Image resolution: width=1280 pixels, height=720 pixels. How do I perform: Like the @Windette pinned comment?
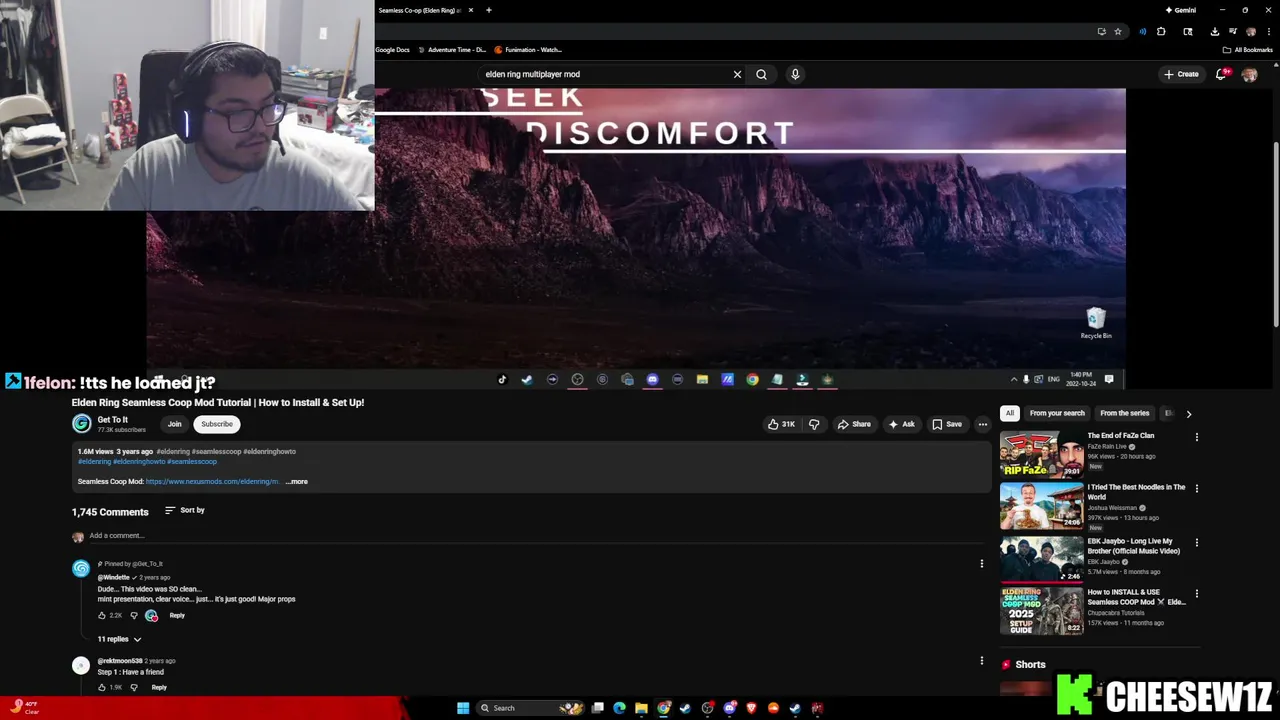pyautogui.click(x=102, y=615)
